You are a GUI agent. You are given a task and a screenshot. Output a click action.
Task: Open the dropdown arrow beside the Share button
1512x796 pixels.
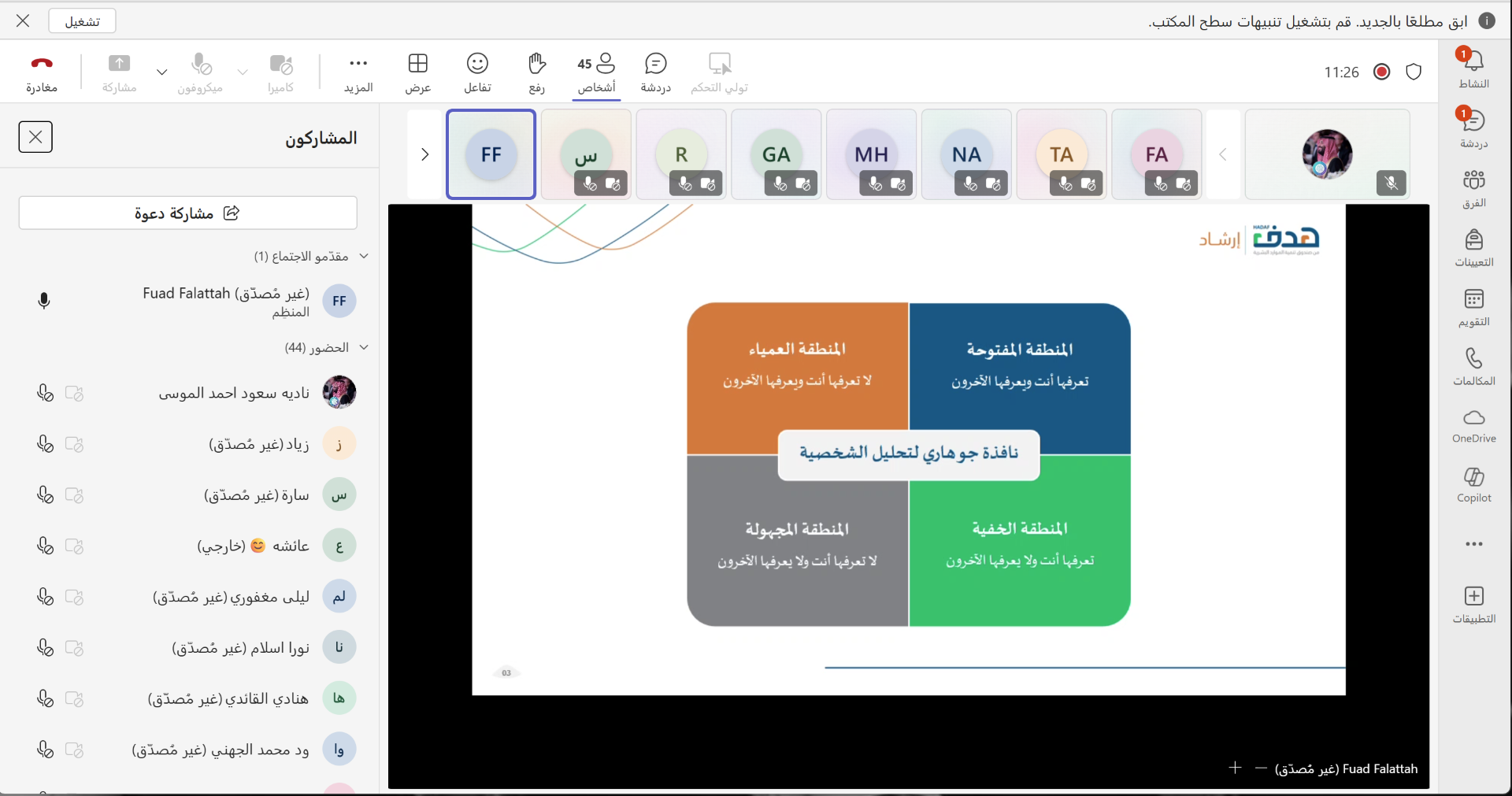click(161, 72)
